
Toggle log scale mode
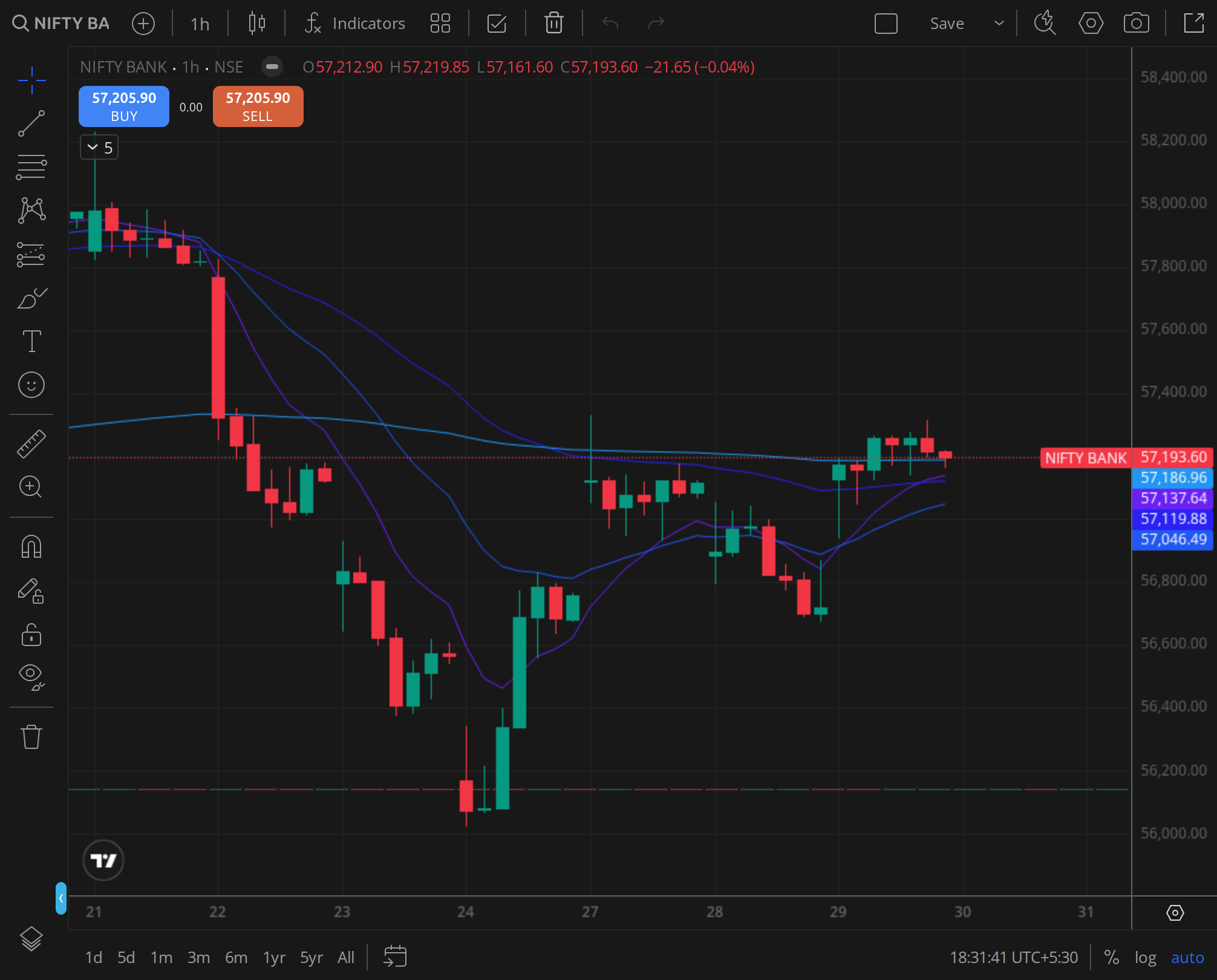point(1145,958)
